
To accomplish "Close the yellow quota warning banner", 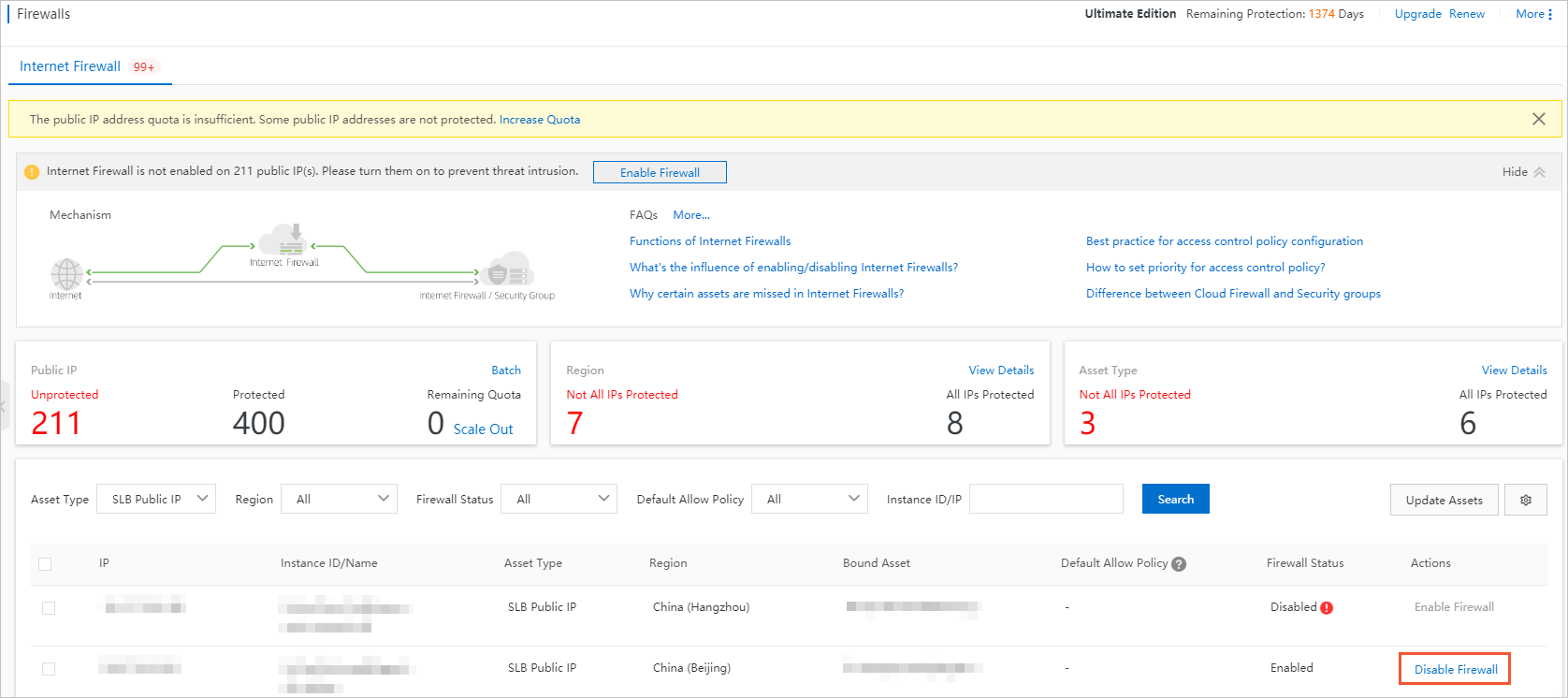I will 1538,119.
